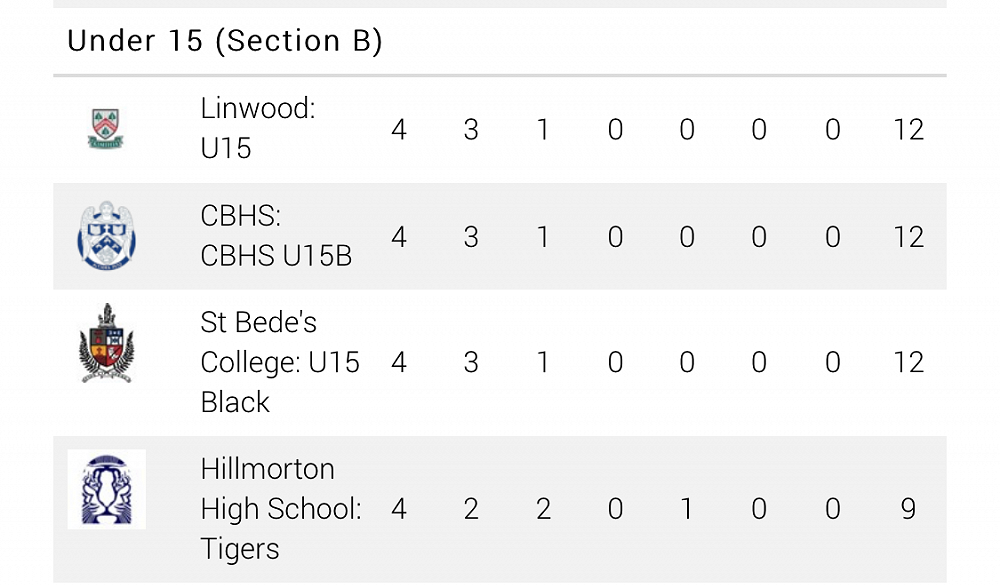Click the 4 games played in Hillmorton's row

coord(399,509)
